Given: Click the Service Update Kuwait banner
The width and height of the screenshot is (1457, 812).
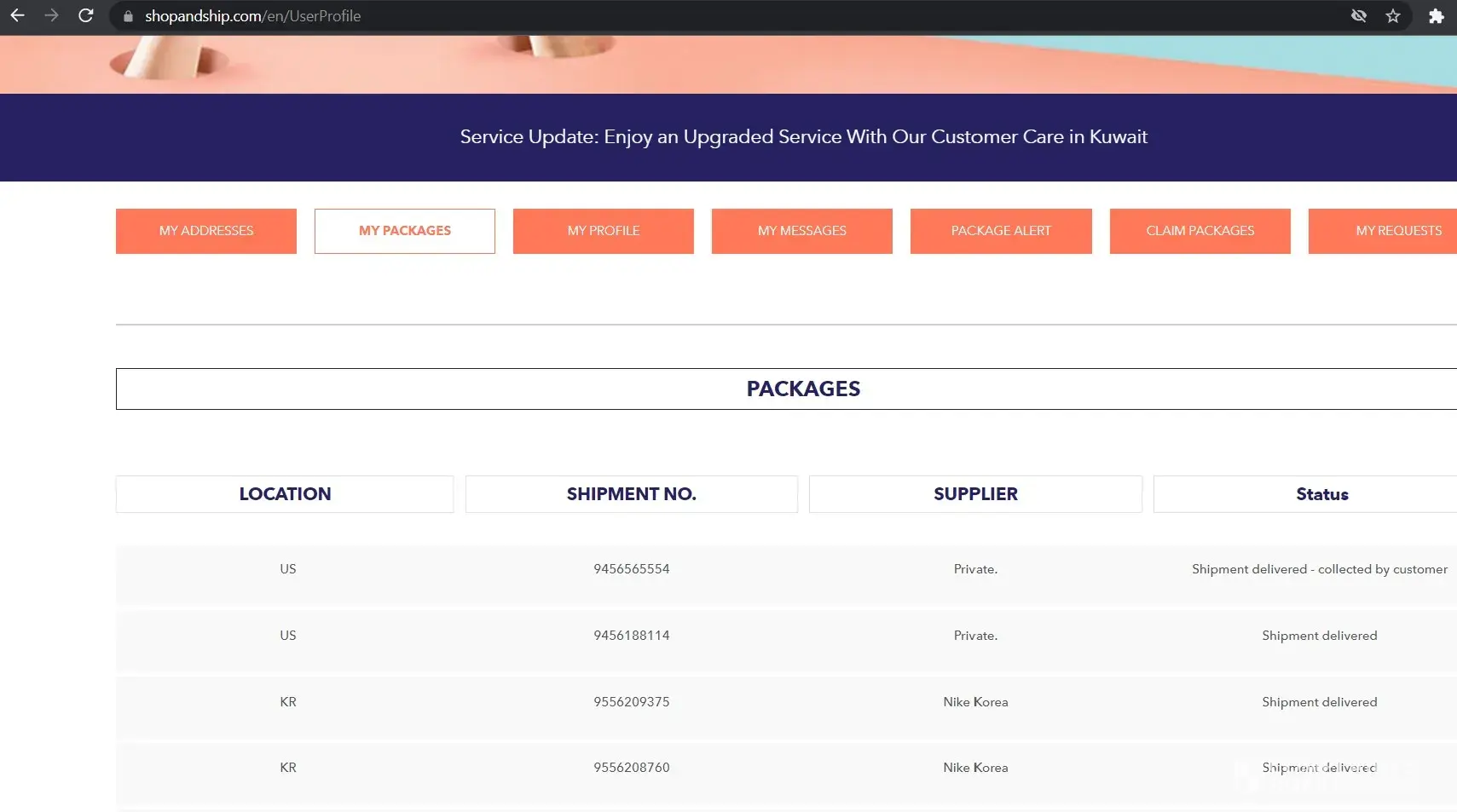Looking at the screenshot, I should pyautogui.click(x=803, y=137).
